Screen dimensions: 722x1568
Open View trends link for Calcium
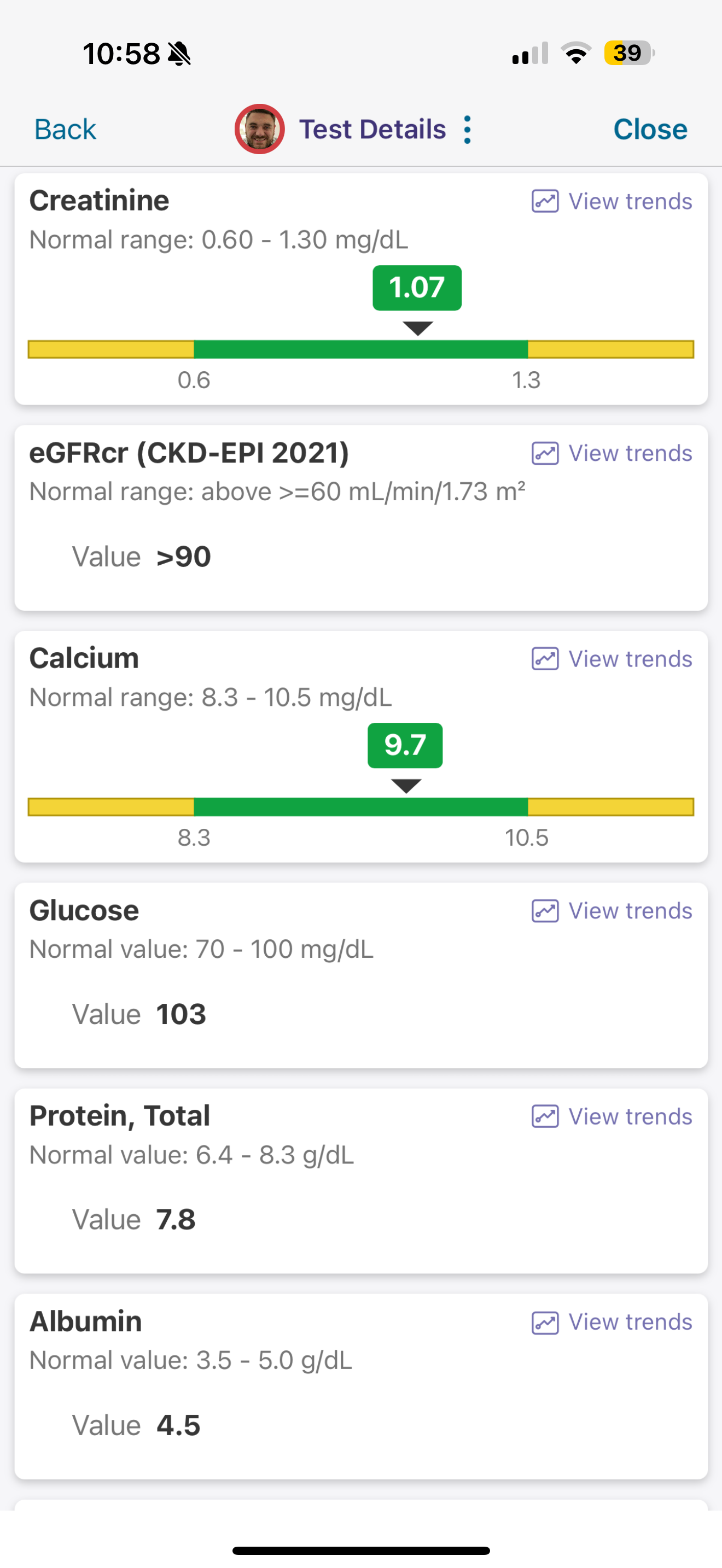pos(630,659)
